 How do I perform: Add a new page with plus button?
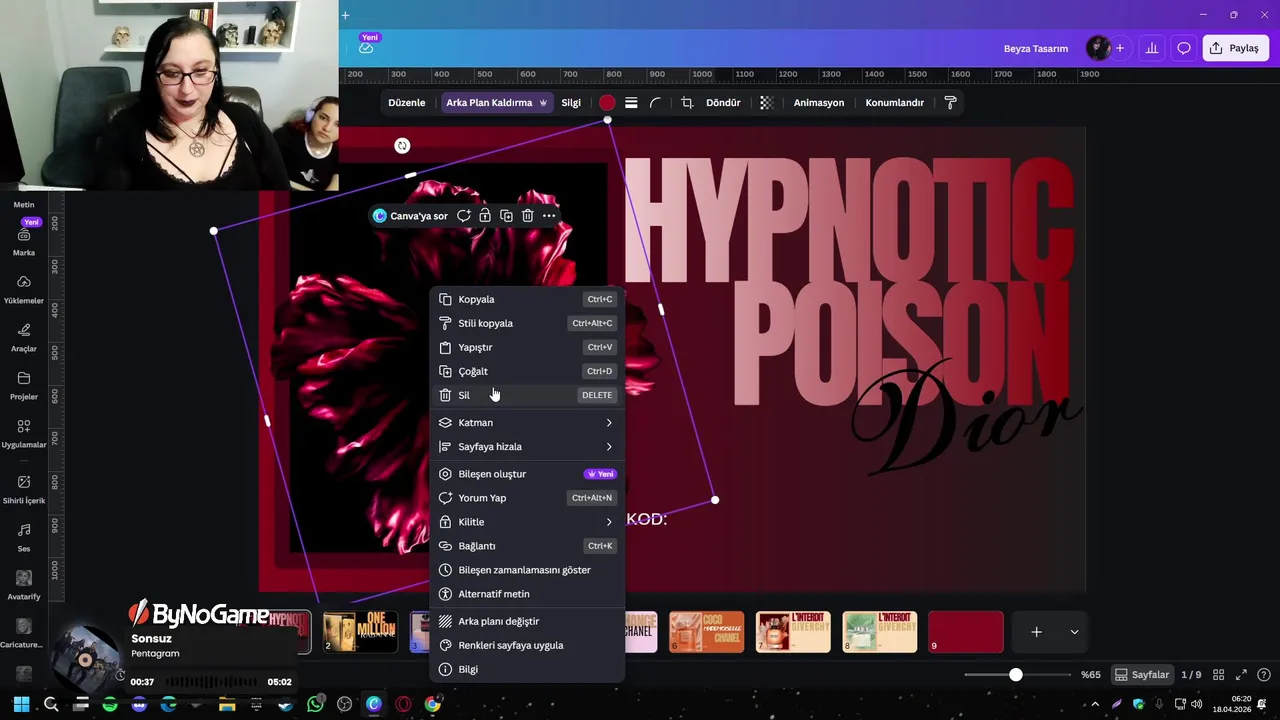point(1037,632)
